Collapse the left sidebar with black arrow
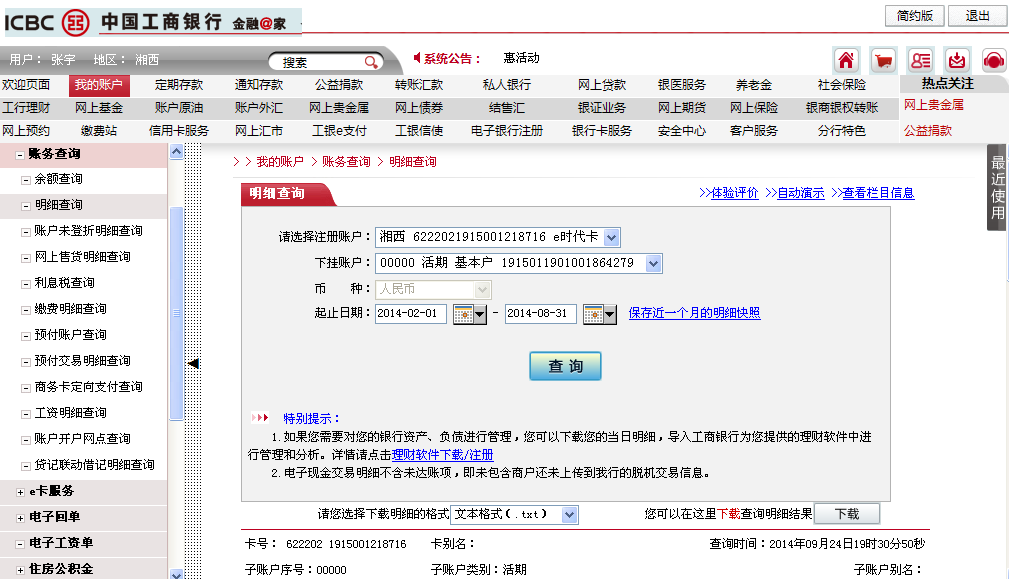The height and width of the screenshot is (579, 1009). 193,363
